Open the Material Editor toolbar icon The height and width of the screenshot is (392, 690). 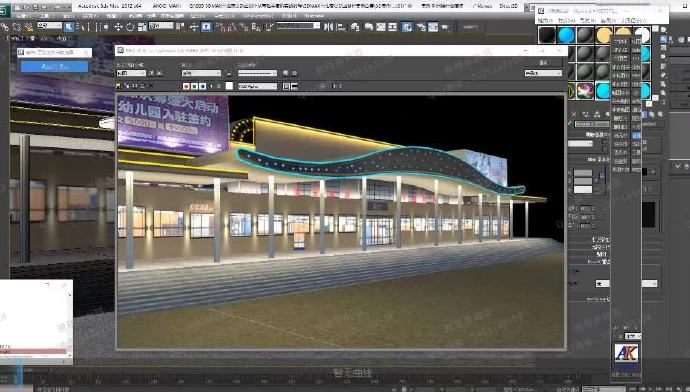tap(407, 27)
